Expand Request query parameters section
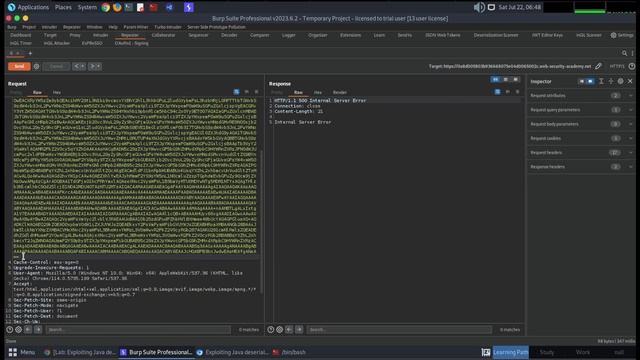The image size is (640, 360). (581, 110)
